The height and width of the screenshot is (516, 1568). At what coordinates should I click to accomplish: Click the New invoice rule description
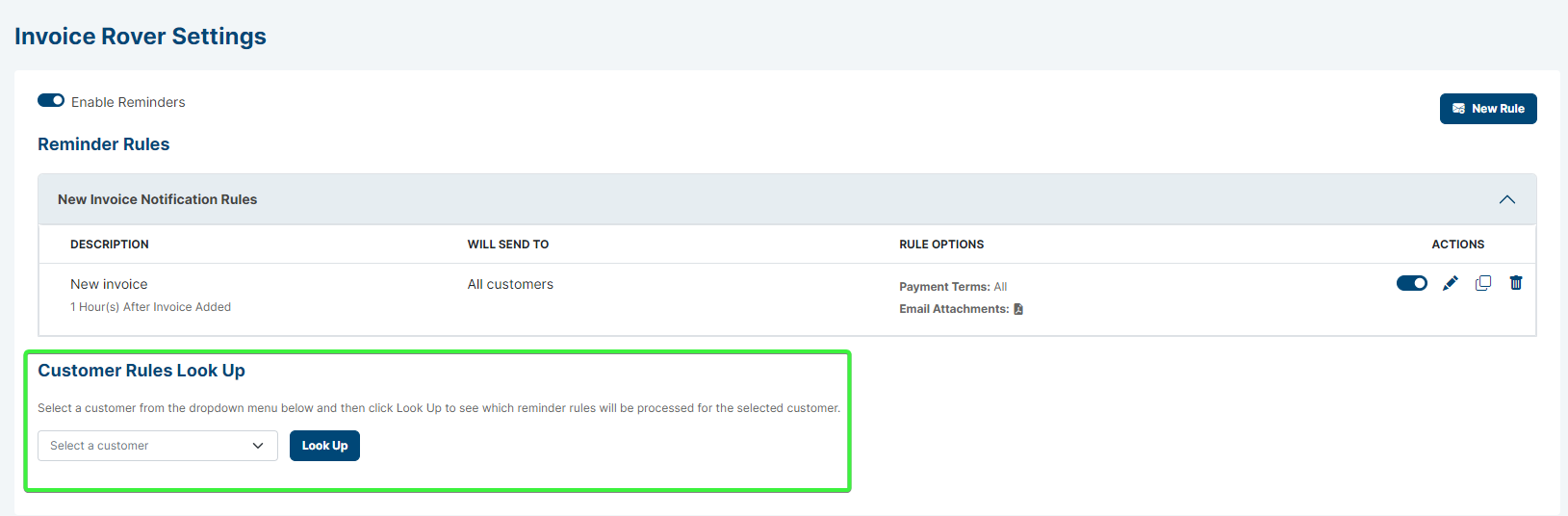(x=109, y=284)
